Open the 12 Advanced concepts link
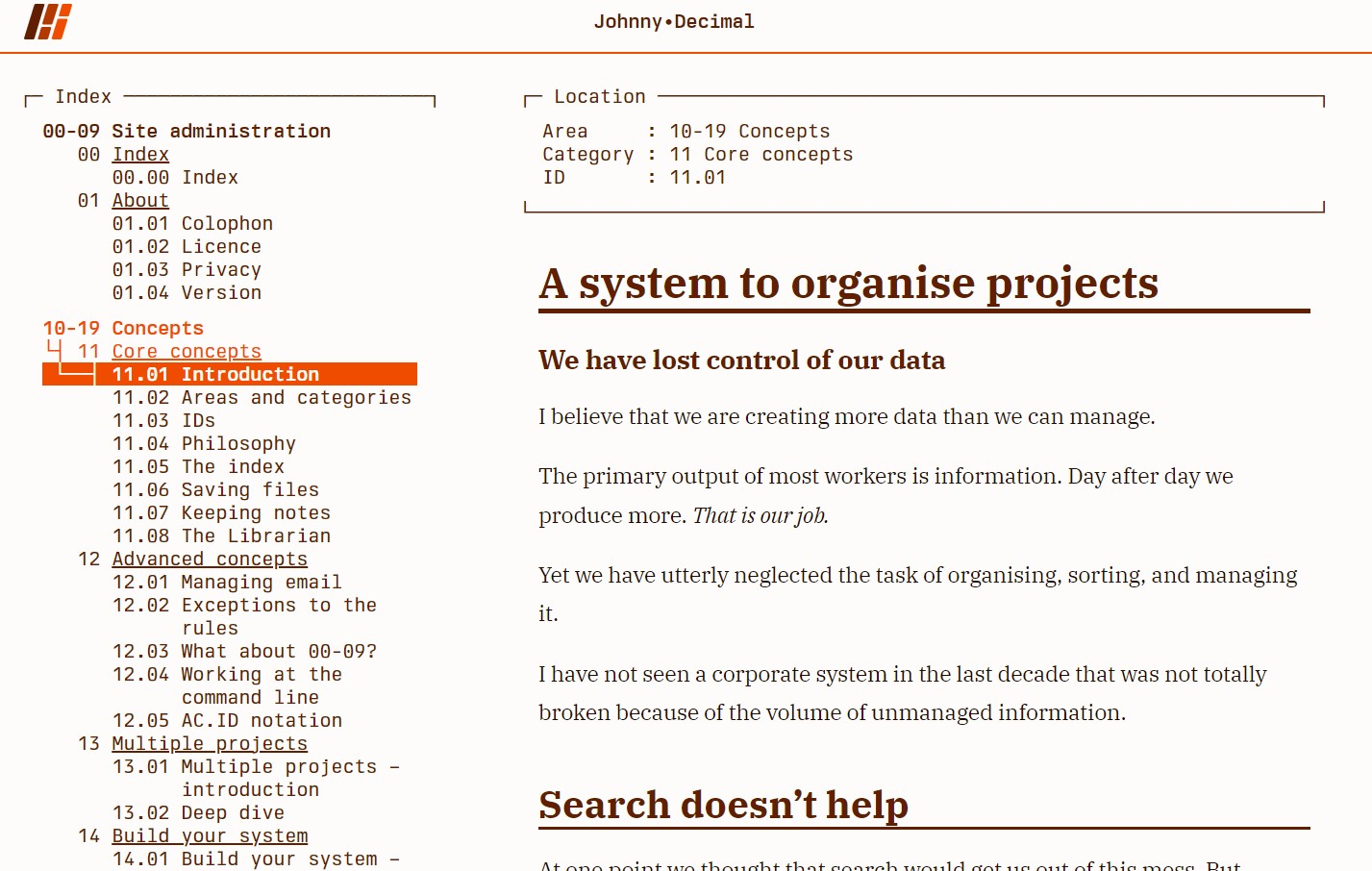Viewport: 1372px width, 871px height. click(x=210, y=560)
